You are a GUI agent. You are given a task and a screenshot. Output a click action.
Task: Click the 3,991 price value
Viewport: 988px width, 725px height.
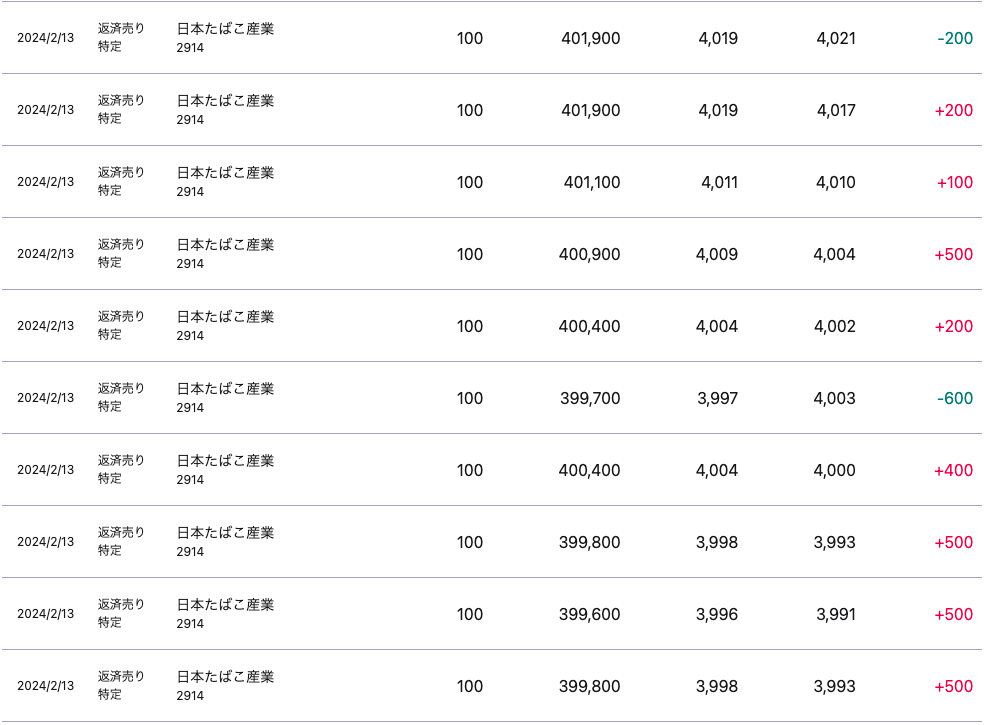coord(835,615)
